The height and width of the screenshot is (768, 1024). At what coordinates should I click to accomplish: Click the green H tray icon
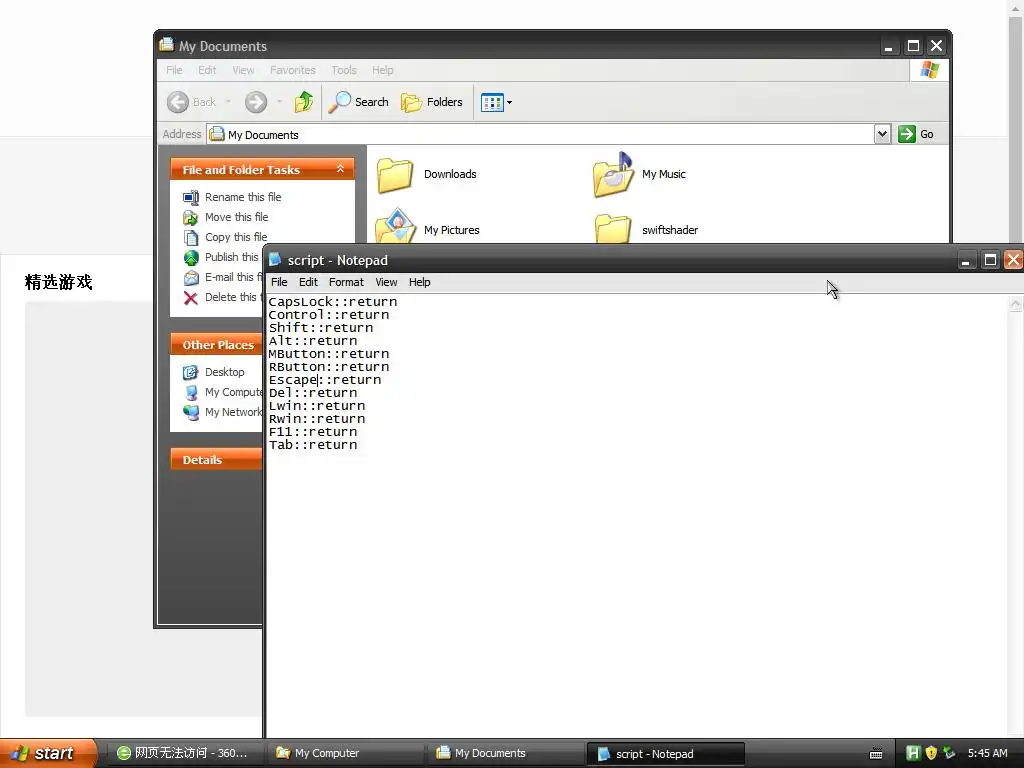[x=913, y=753]
